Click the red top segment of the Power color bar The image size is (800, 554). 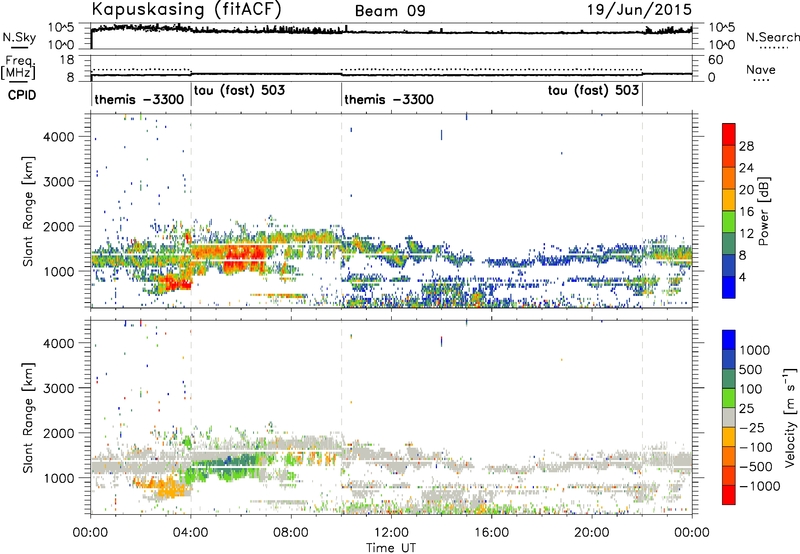tap(729, 134)
